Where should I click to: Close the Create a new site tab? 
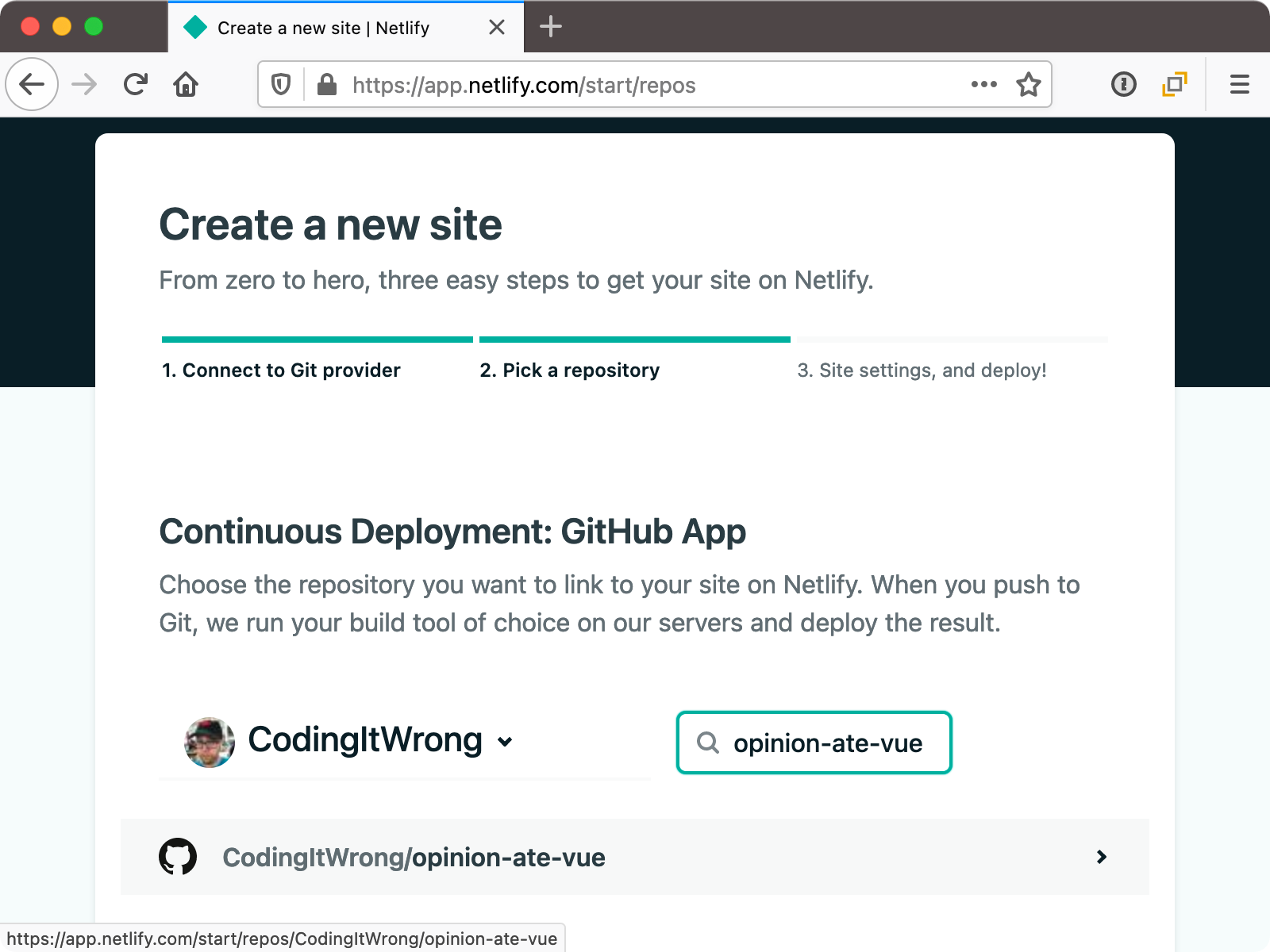[x=497, y=28]
